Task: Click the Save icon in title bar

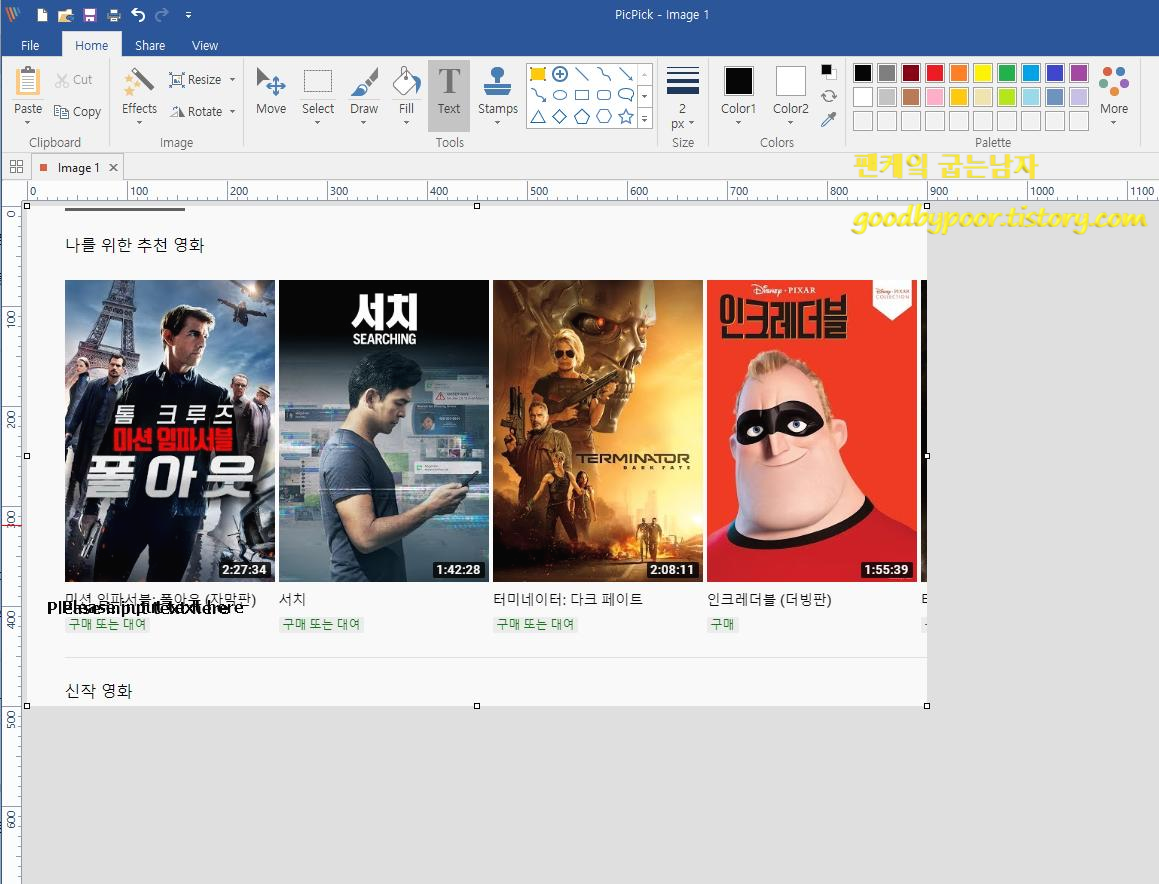Action: click(x=89, y=15)
